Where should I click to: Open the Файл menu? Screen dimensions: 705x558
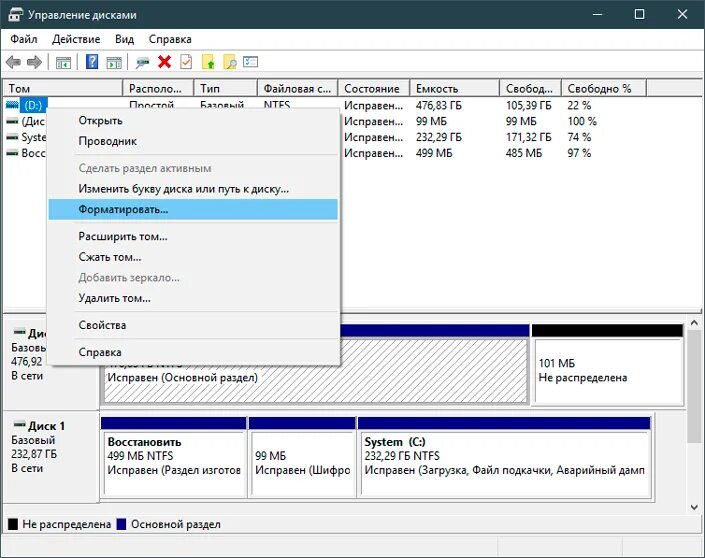(x=24, y=39)
